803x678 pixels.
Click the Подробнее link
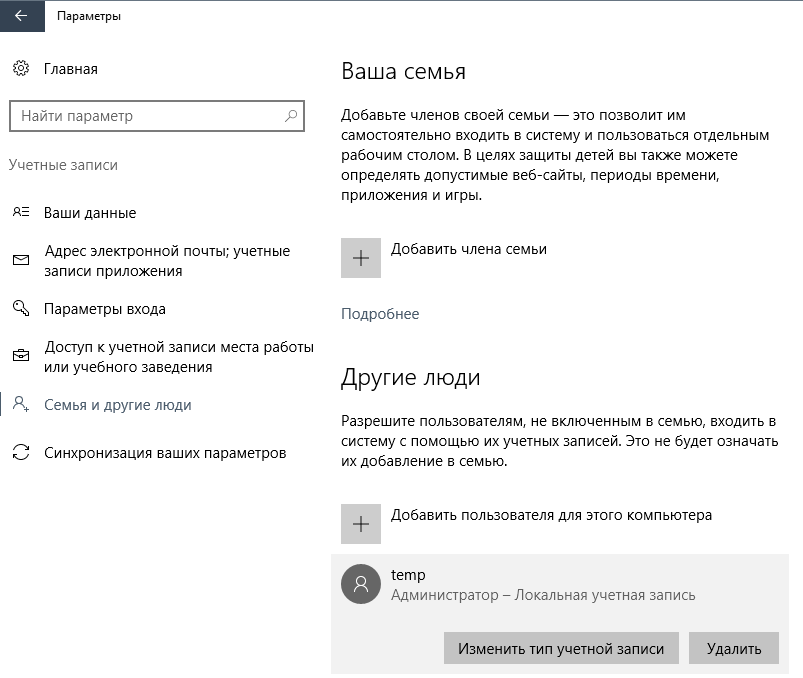[x=380, y=314]
